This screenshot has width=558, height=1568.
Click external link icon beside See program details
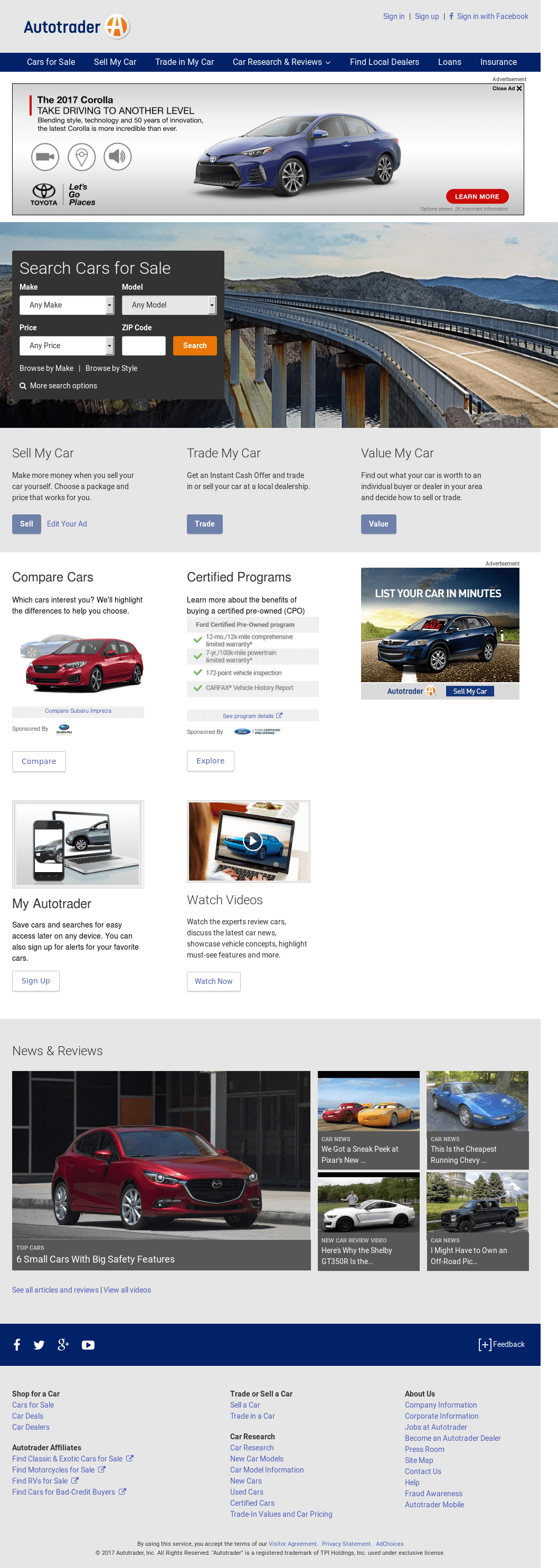279,715
